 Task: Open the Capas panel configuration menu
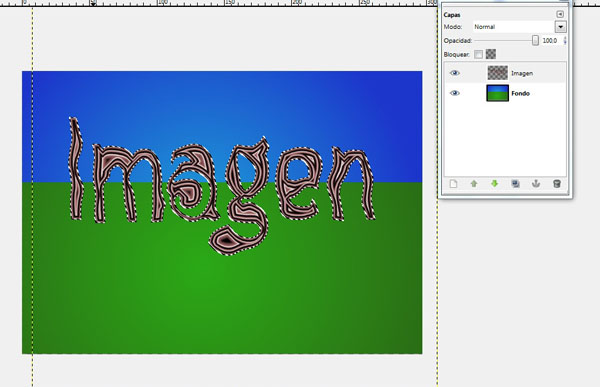click(x=560, y=14)
